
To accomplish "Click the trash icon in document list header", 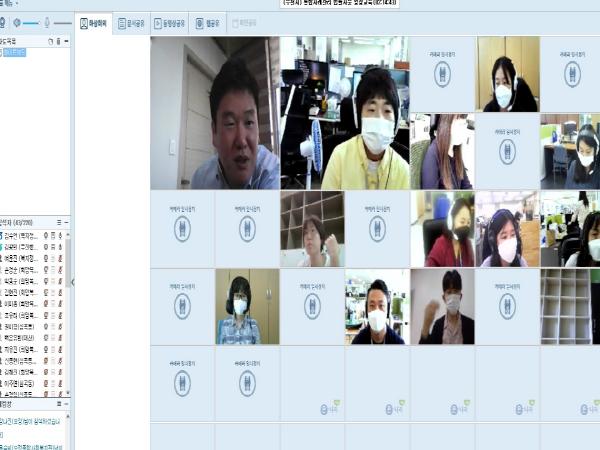I will click(x=59, y=41).
